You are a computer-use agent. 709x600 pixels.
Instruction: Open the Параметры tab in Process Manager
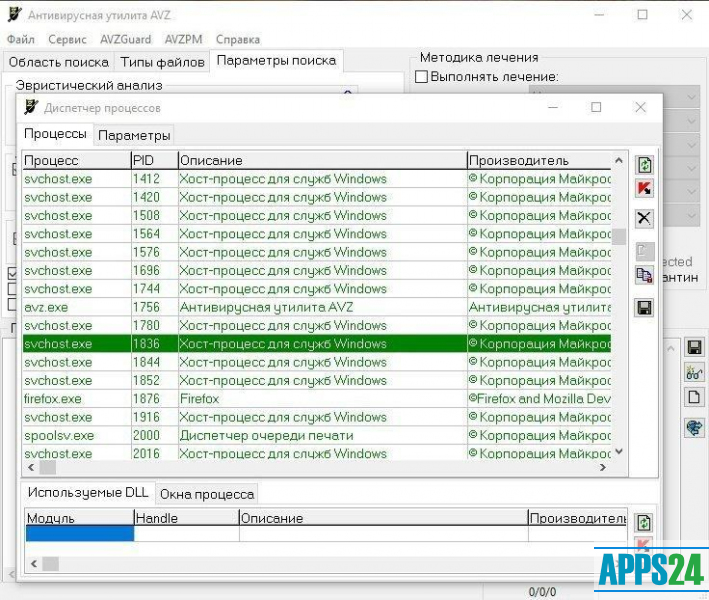point(134,135)
